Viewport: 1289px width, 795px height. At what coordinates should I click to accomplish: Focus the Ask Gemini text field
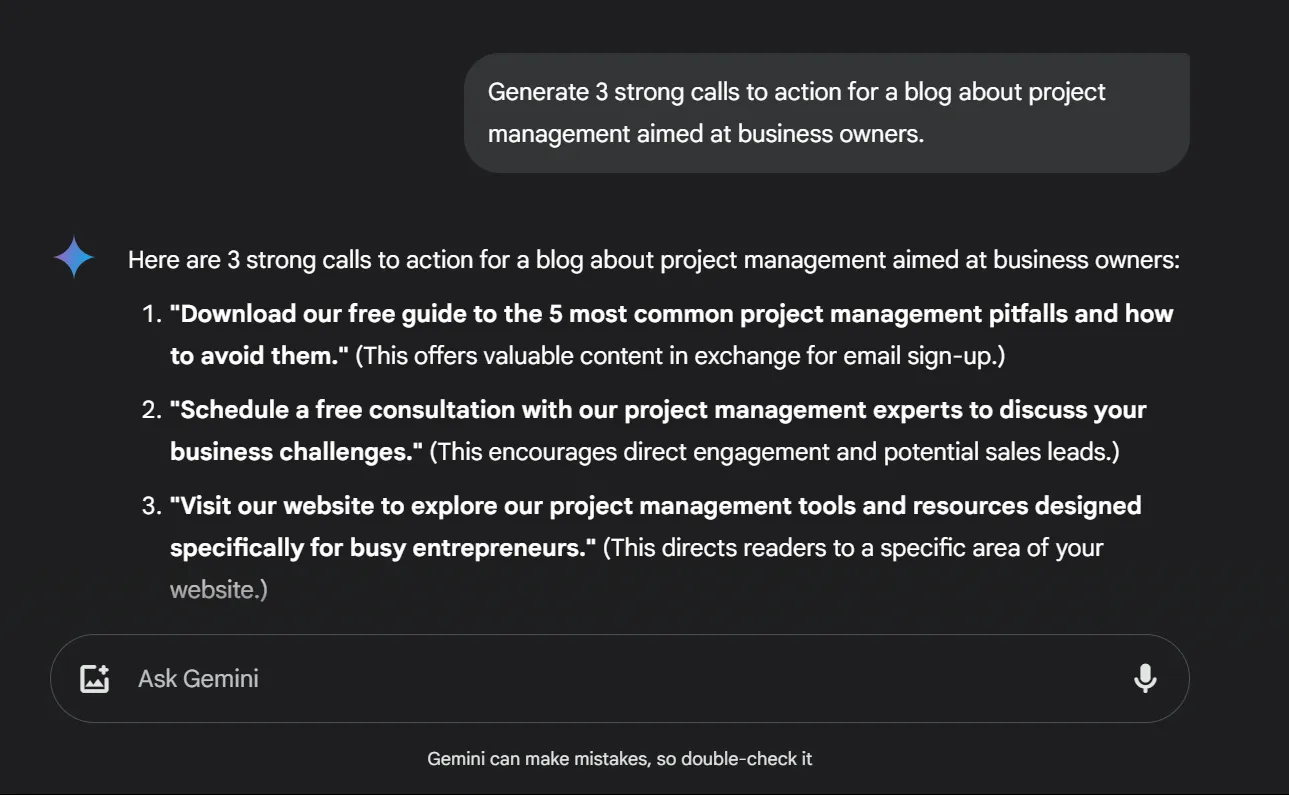click(x=619, y=679)
